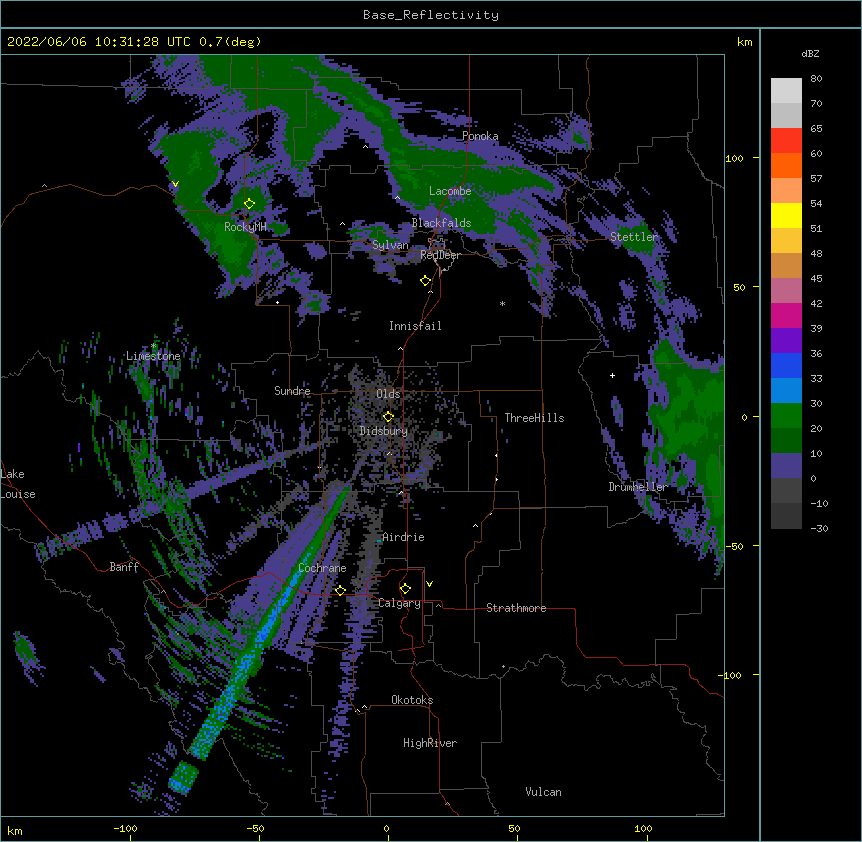The height and width of the screenshot is (842, 862).
Task: Click the yellow V marker northwest of RockyMH
Action: click(x=175, y=184)
